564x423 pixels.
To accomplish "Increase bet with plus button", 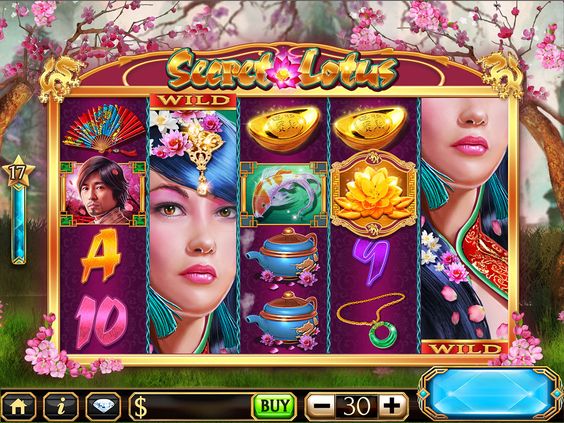I will click(x=392, y=406).
